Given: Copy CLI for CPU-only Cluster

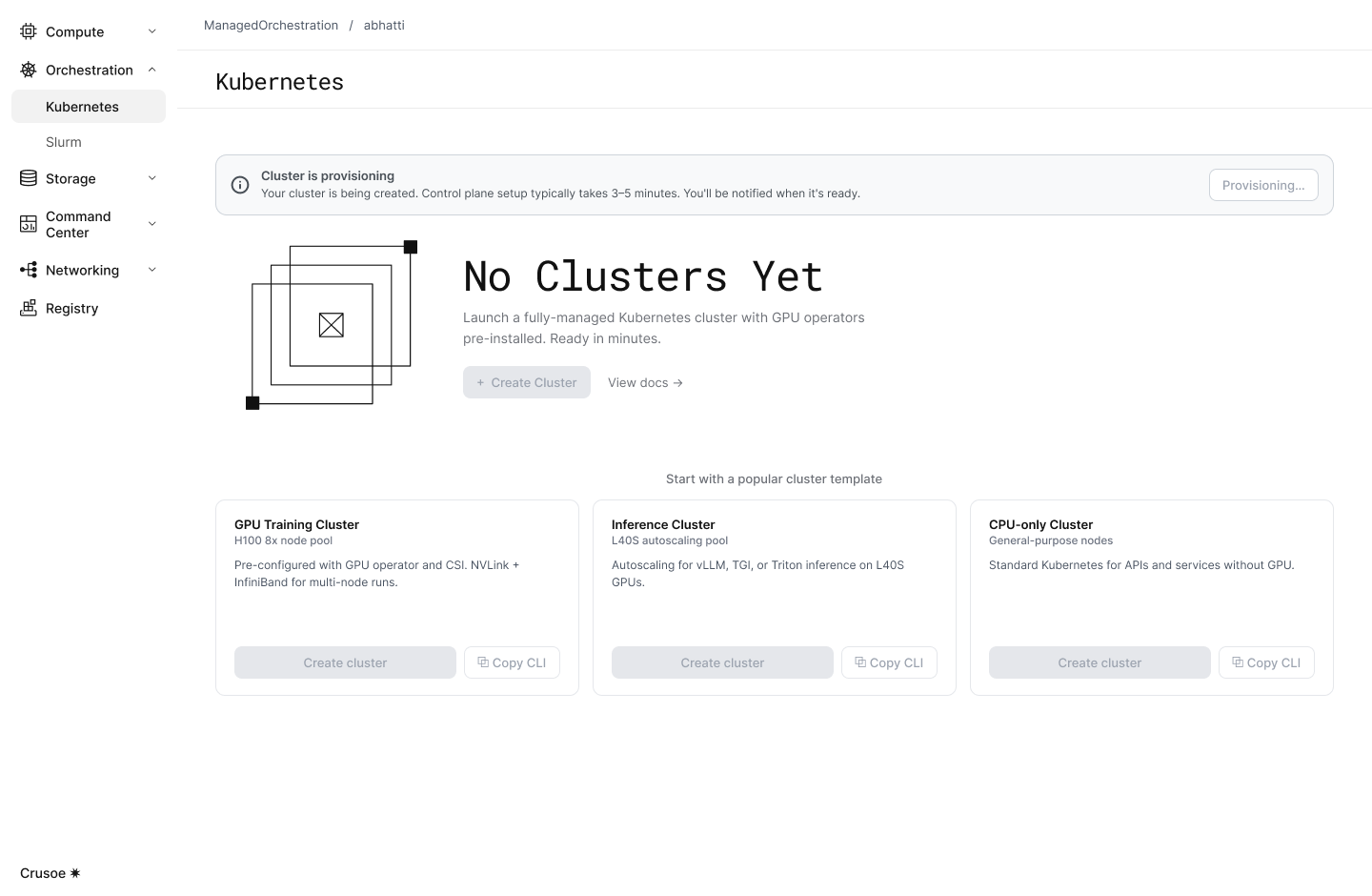Looking at the screenshot, I should 1266,662.
